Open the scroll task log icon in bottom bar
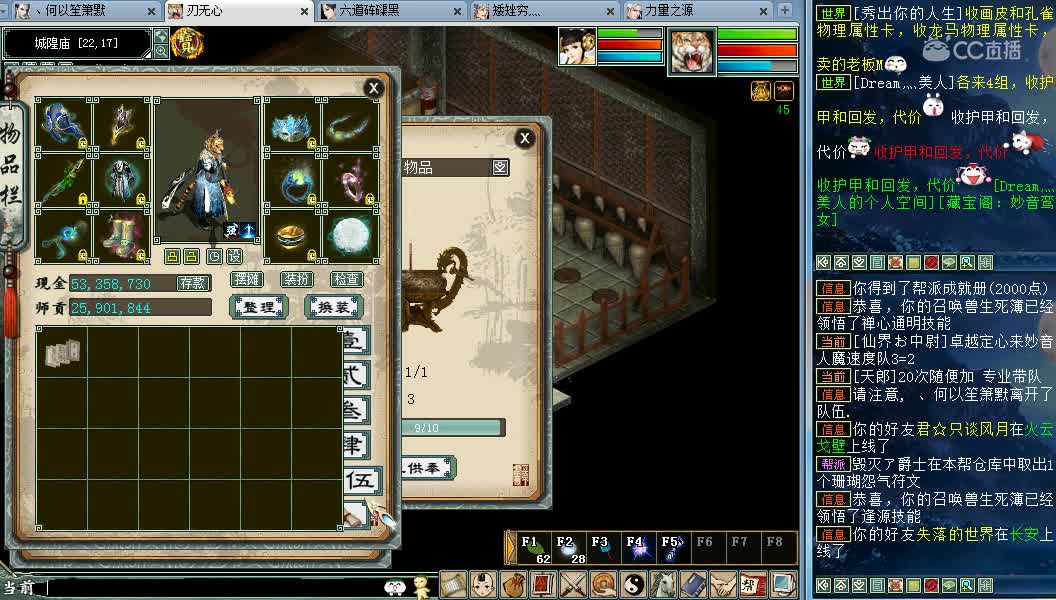This screenshot has width=1056, height=600. coord(454,585)
